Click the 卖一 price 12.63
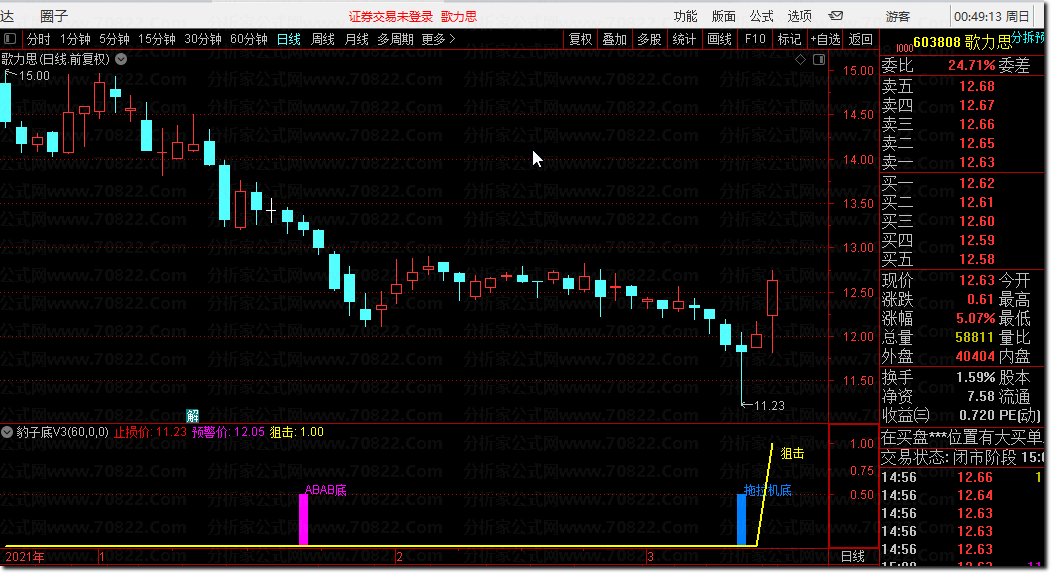This screenshot has height=574, width=1053. 976,162
